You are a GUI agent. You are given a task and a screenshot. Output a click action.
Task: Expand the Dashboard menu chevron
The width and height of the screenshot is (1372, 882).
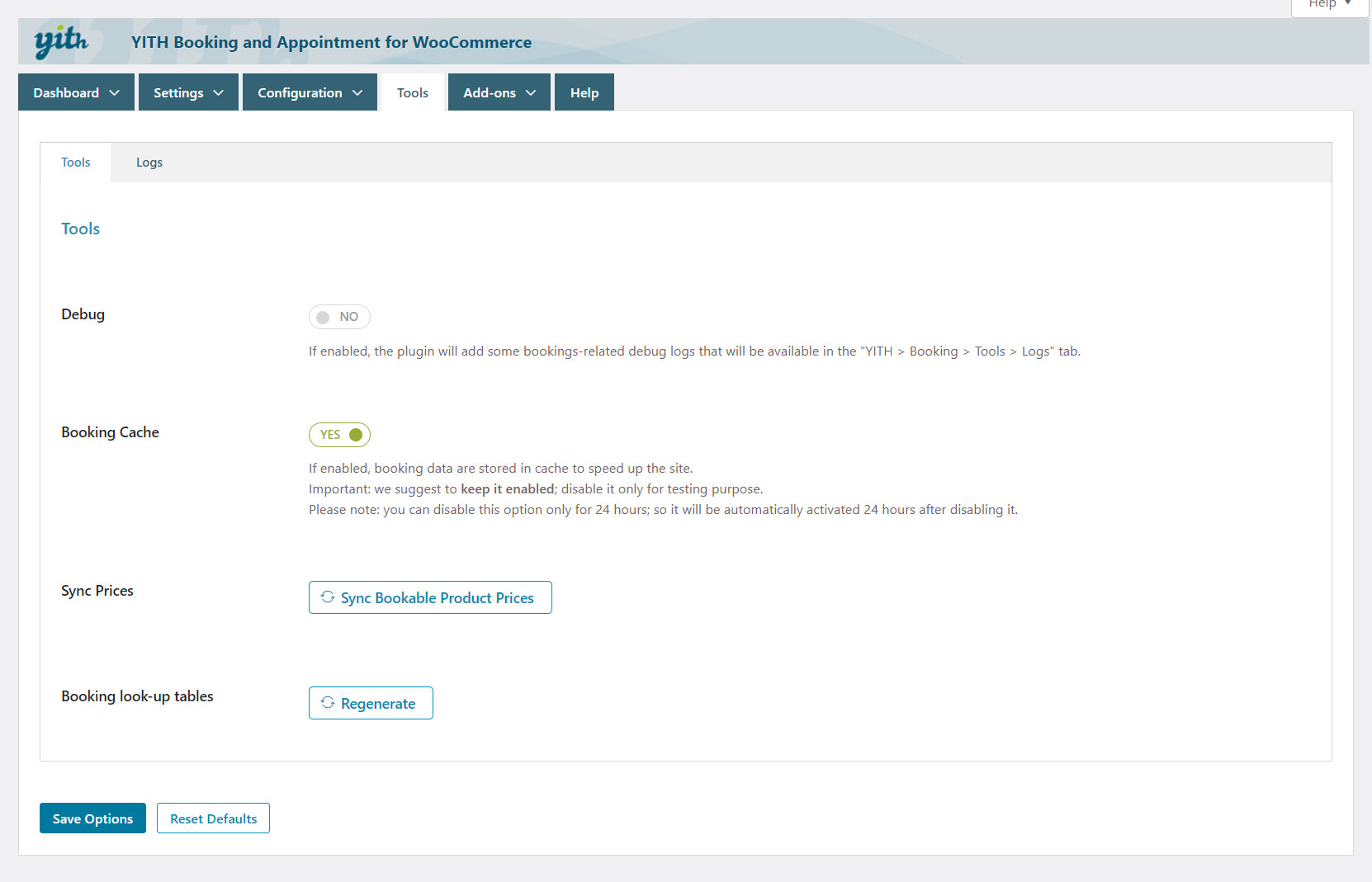coord(115,93)
